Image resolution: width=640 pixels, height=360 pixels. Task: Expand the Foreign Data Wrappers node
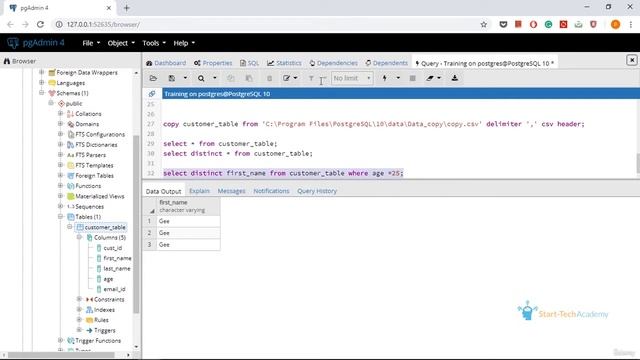[42, 72]
